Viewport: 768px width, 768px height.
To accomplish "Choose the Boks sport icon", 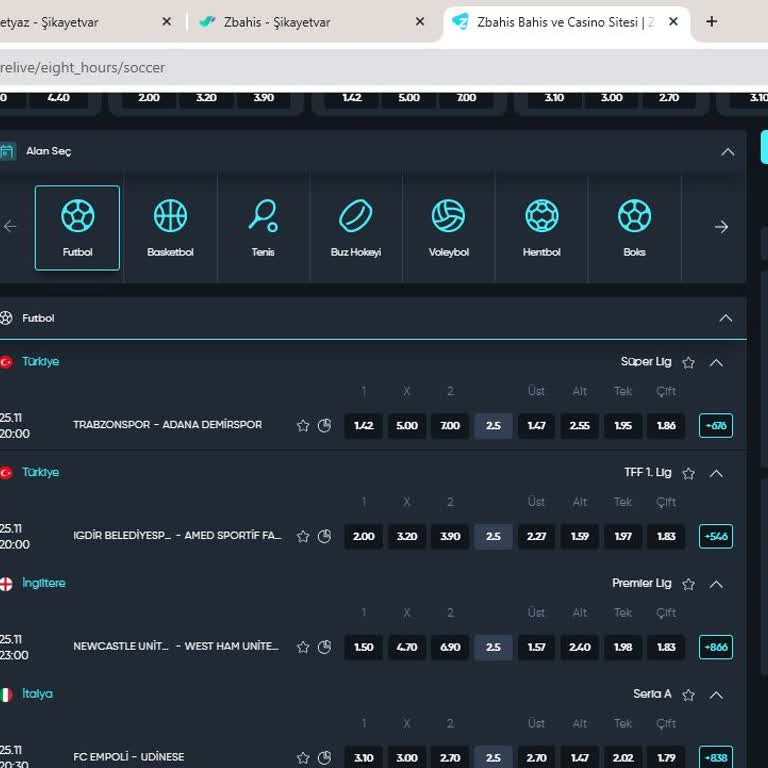I will [634, 227].
